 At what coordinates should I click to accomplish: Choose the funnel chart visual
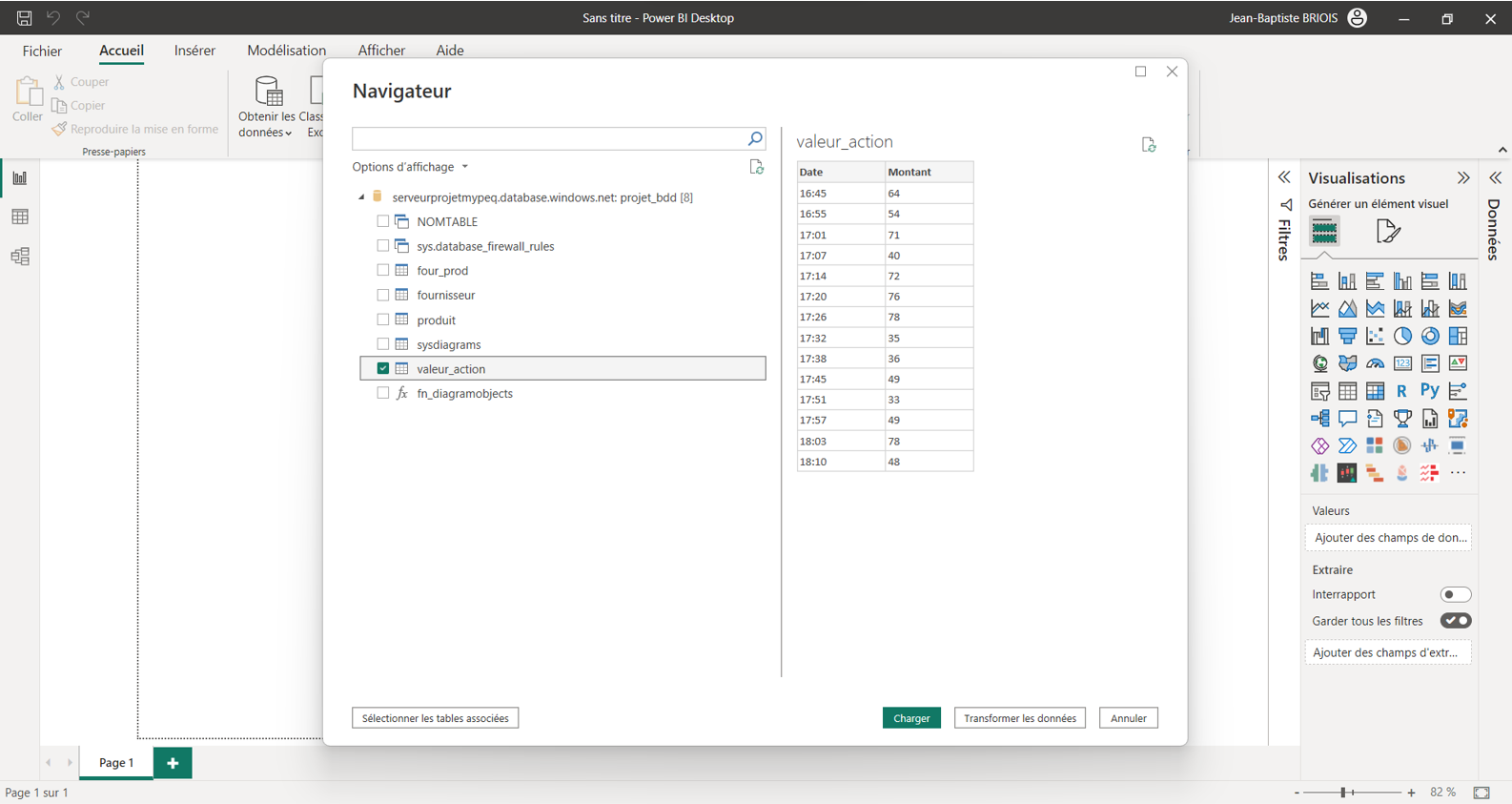tap(1347, 336)
